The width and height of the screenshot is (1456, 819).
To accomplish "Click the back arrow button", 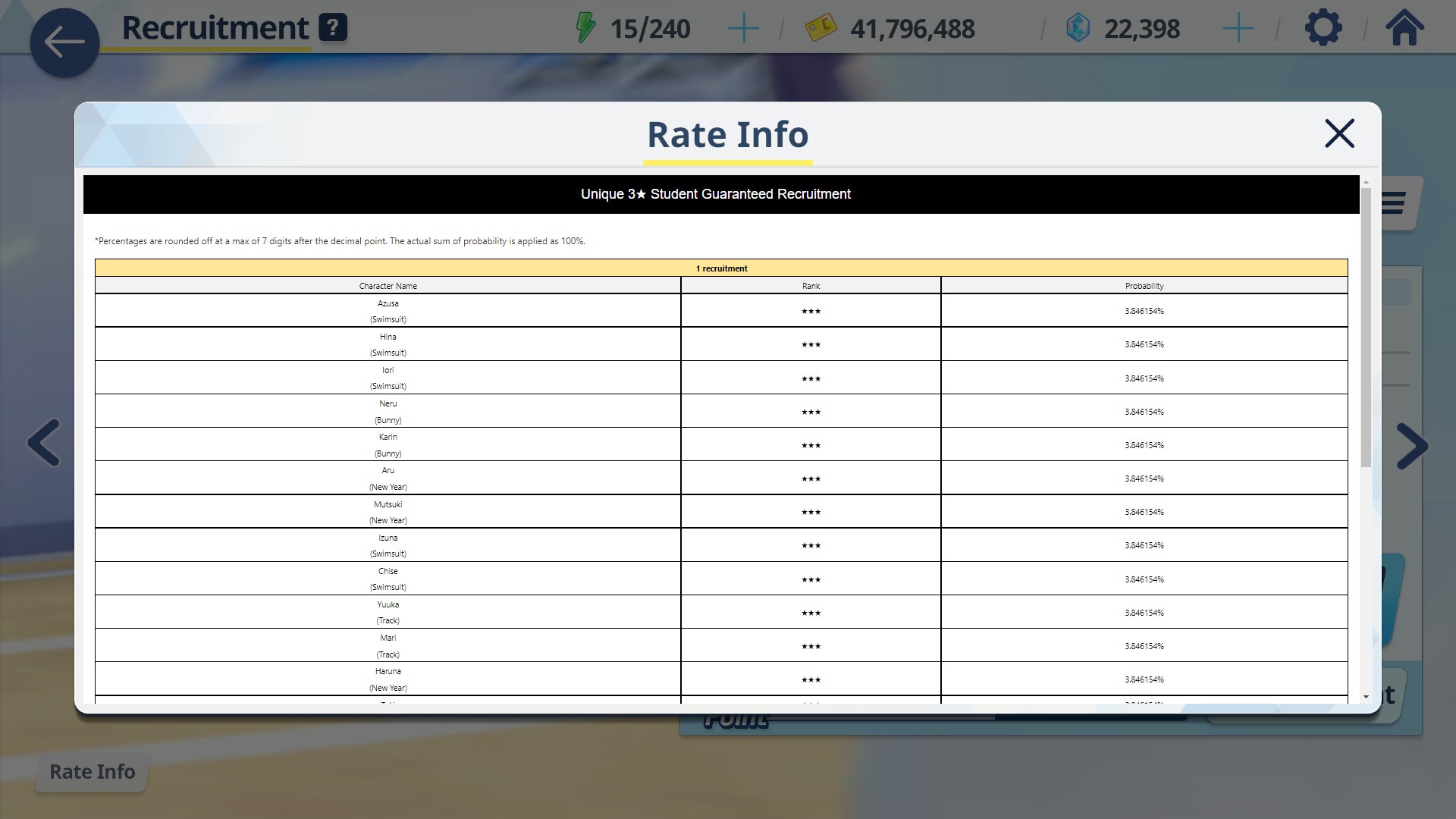I will 64,42.
